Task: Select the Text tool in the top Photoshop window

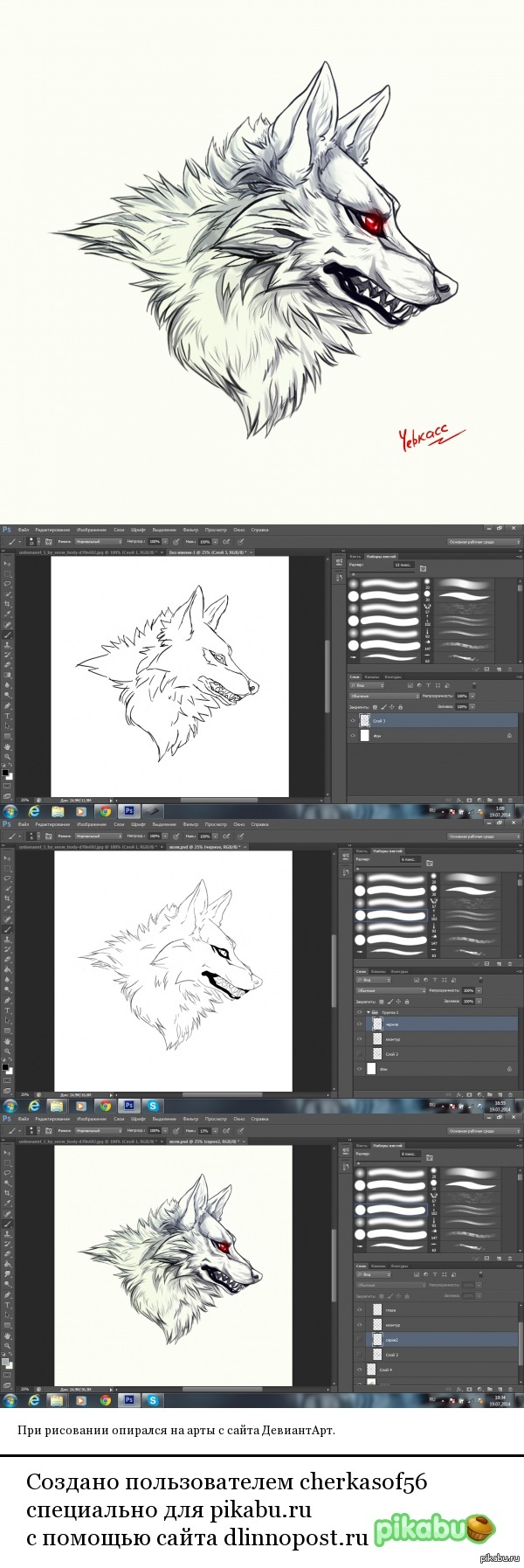Action: point(8,716)
